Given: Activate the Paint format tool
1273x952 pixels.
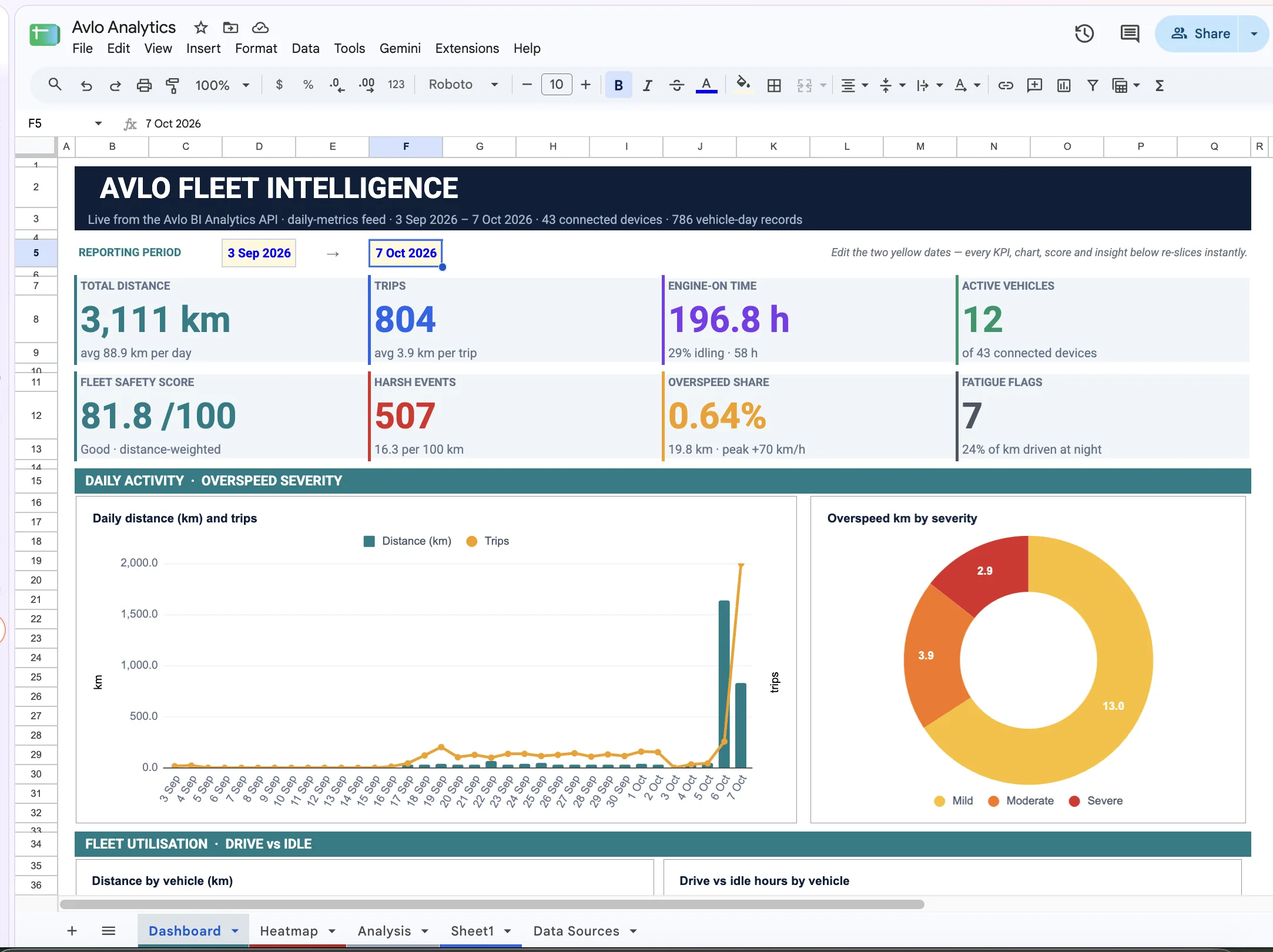Looking at the screenshot, I should (173, 85).
